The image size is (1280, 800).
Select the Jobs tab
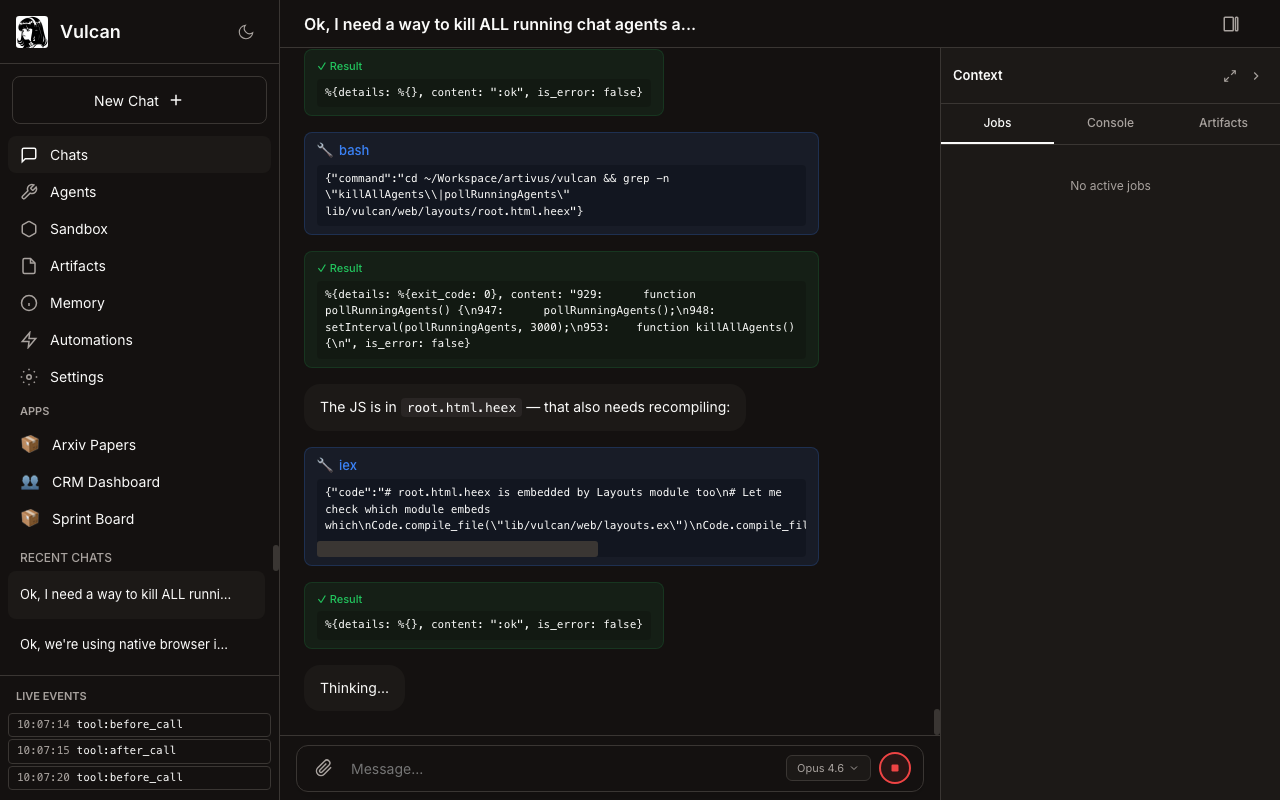click(997, 123)
